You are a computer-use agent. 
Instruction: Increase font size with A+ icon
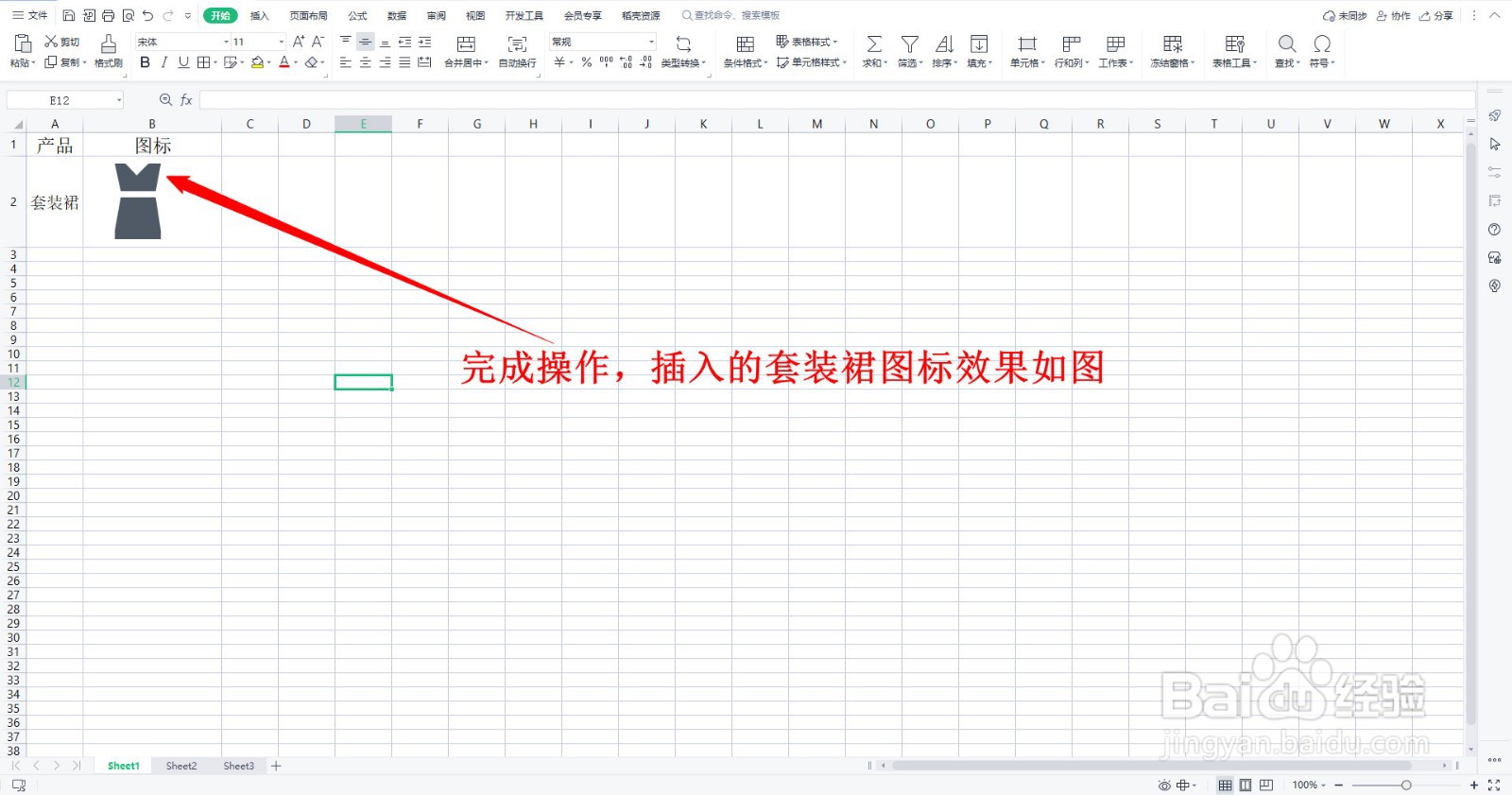(299, 42)
